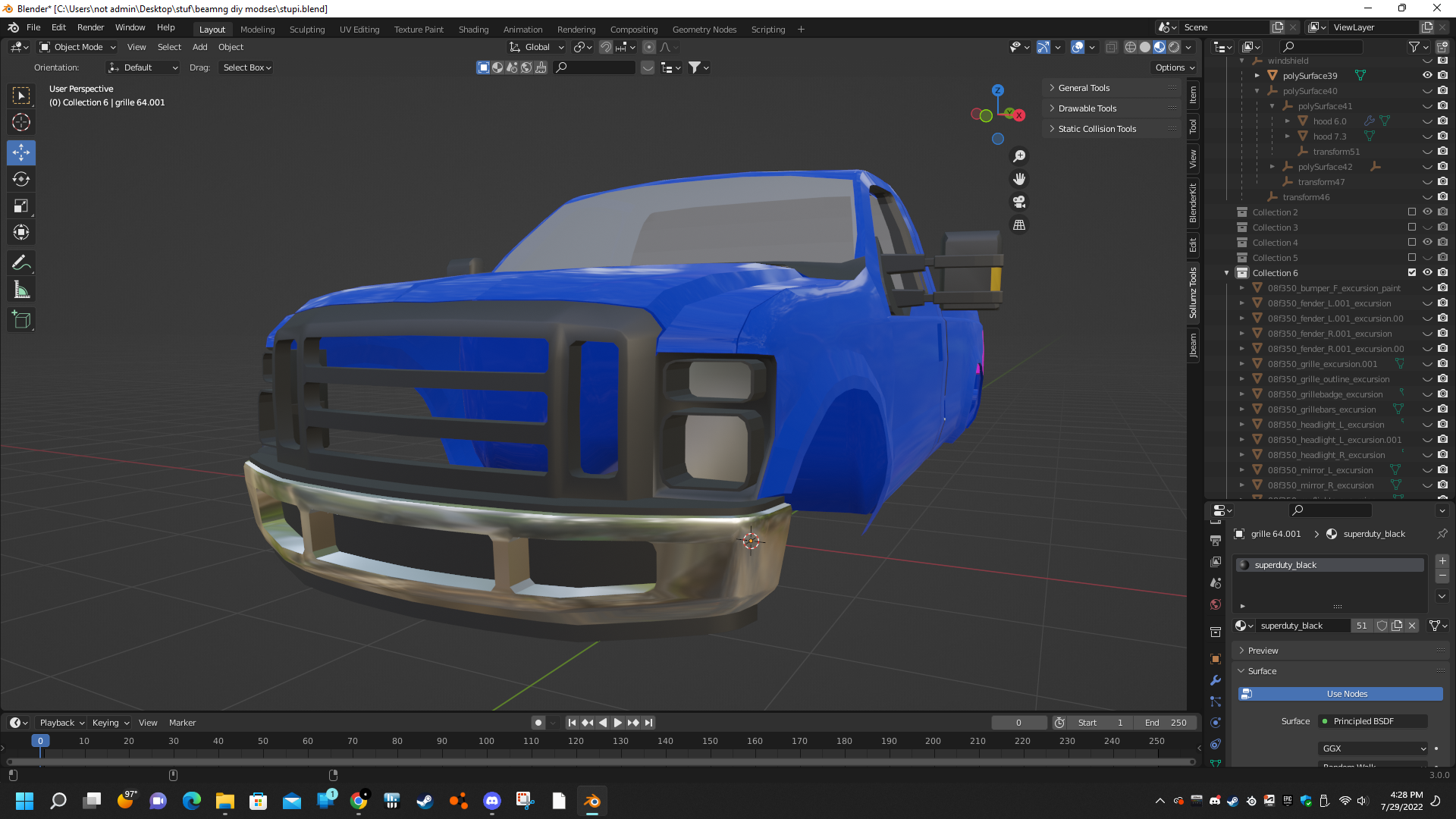Open the Select Box drag dropdown
1456x819 pixels.
click(x=246, y=67)
